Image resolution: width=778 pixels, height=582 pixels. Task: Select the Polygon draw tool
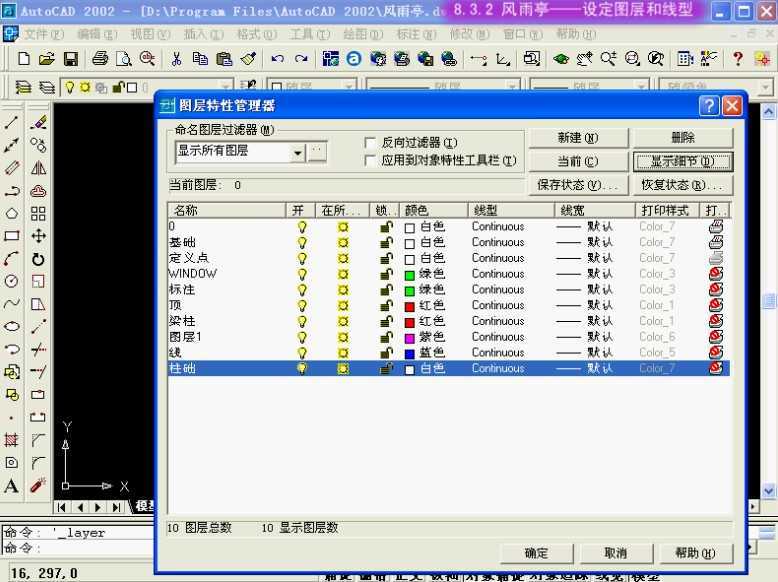point(12,214)
